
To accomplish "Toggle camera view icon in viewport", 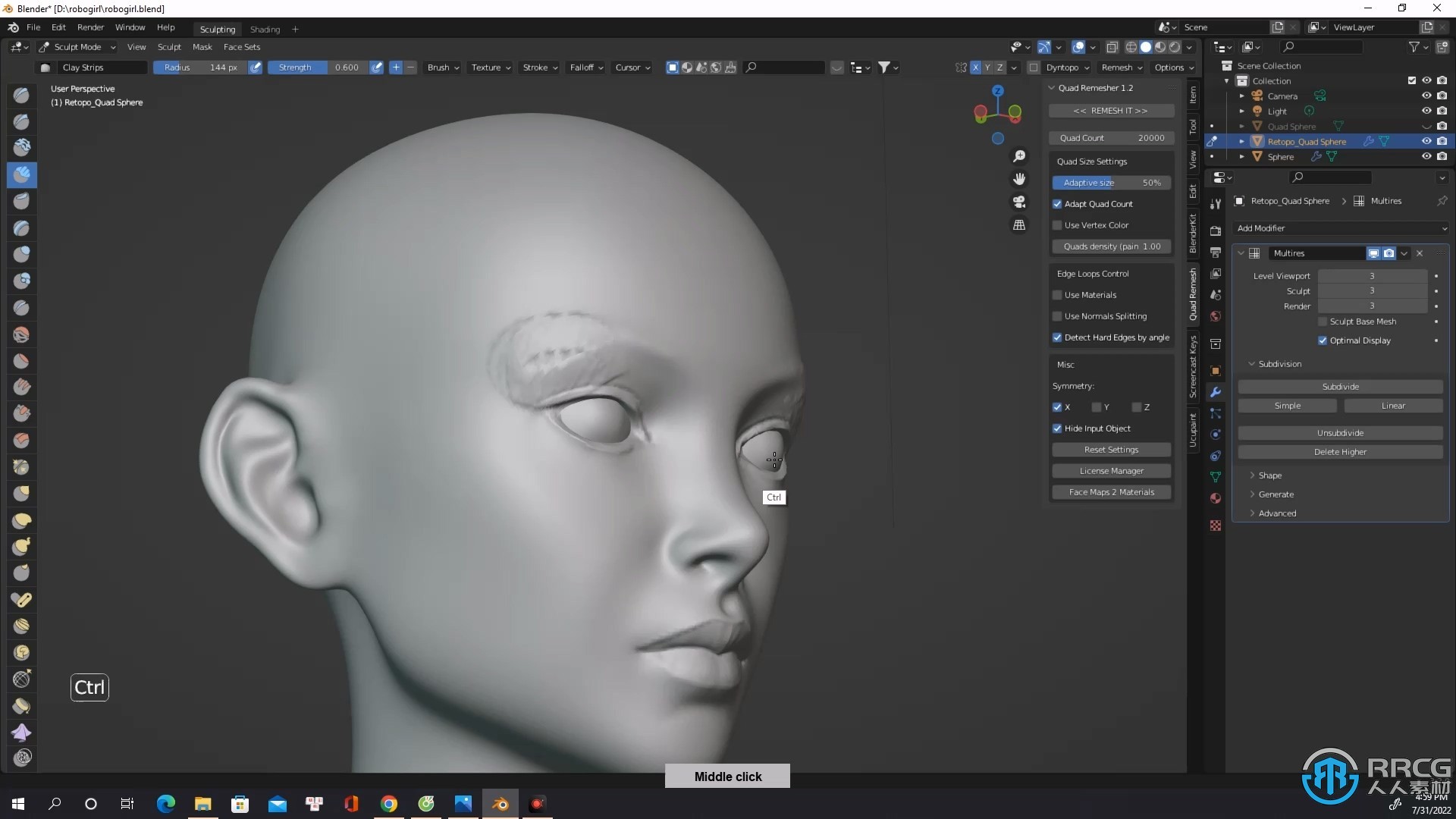I will click(x=1019, y=202).
